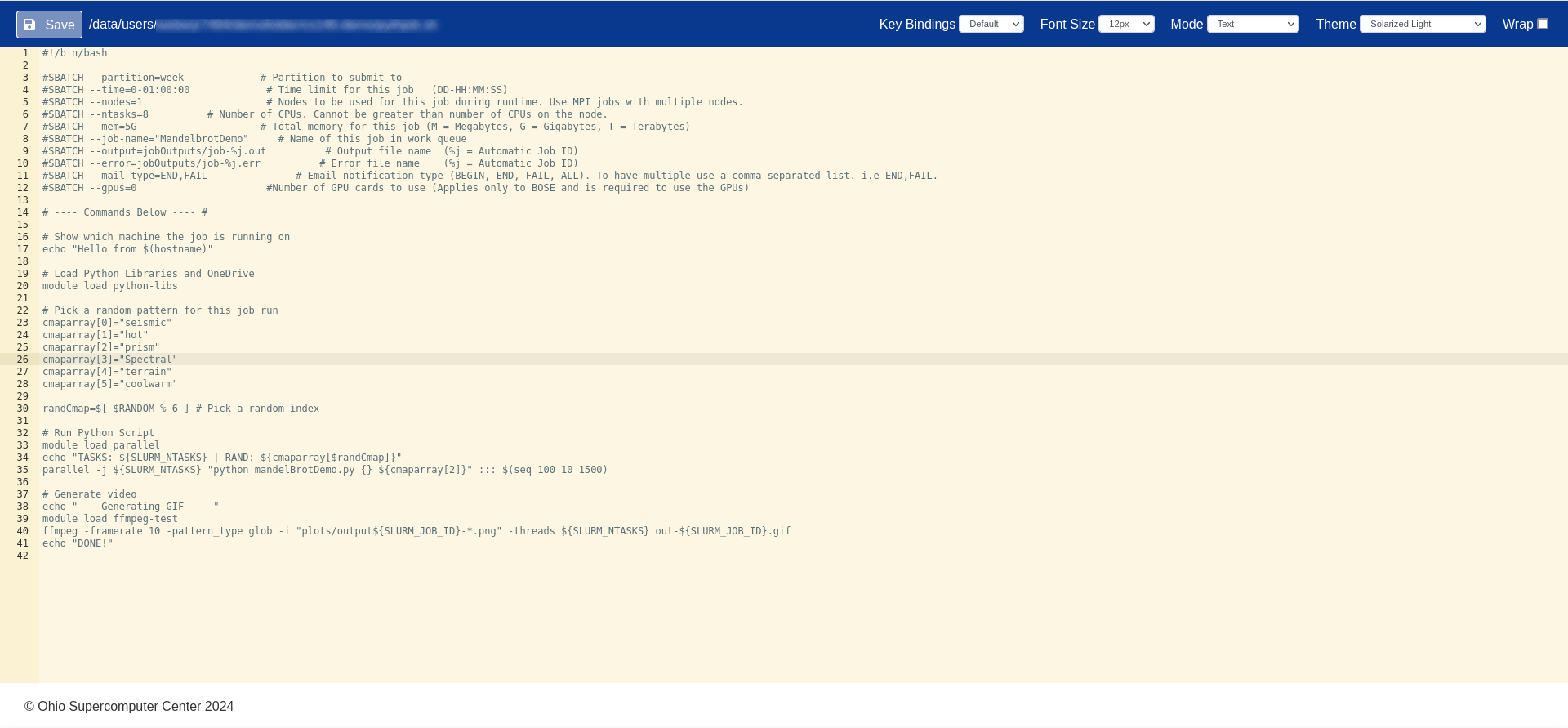Click '#SBATCH --time=0-01:00:00' text

(x=116, y=90)
